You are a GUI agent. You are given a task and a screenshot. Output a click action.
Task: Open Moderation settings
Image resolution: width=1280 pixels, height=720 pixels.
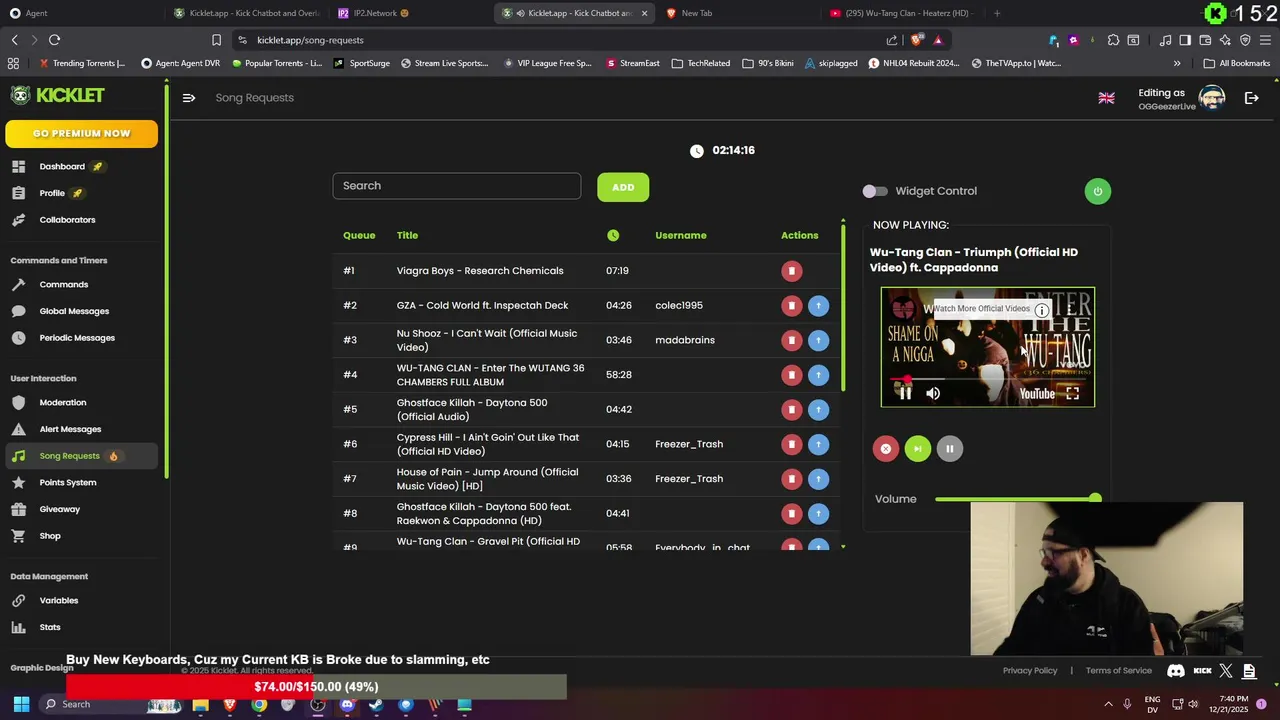click(x=62, y=402)
